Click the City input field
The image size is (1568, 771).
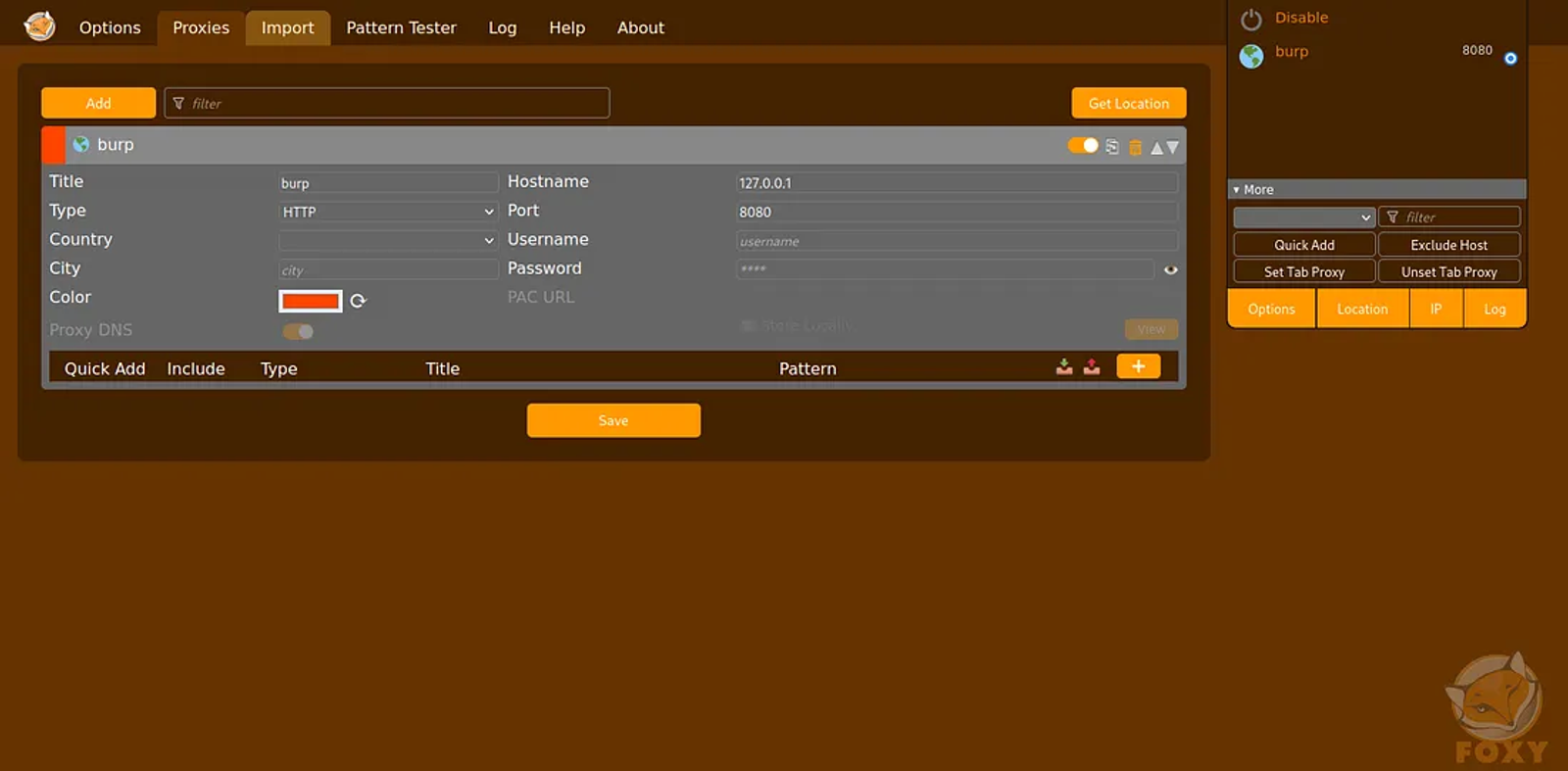(x=388, y=269)
